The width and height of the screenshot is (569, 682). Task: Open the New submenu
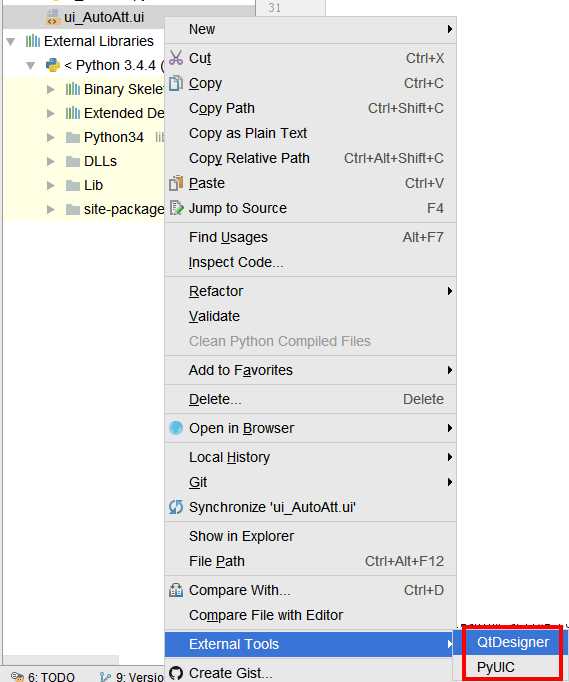pyautogui.click(x=311, y=30)
